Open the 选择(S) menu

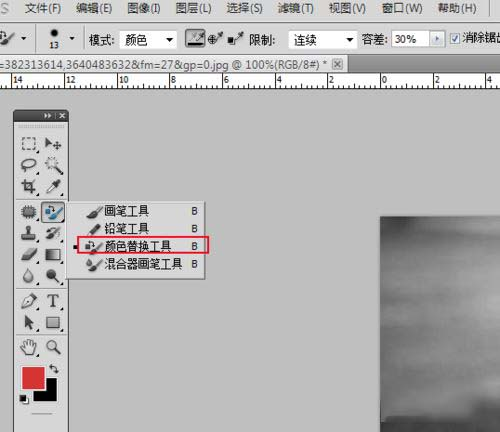tap(244, 8)
